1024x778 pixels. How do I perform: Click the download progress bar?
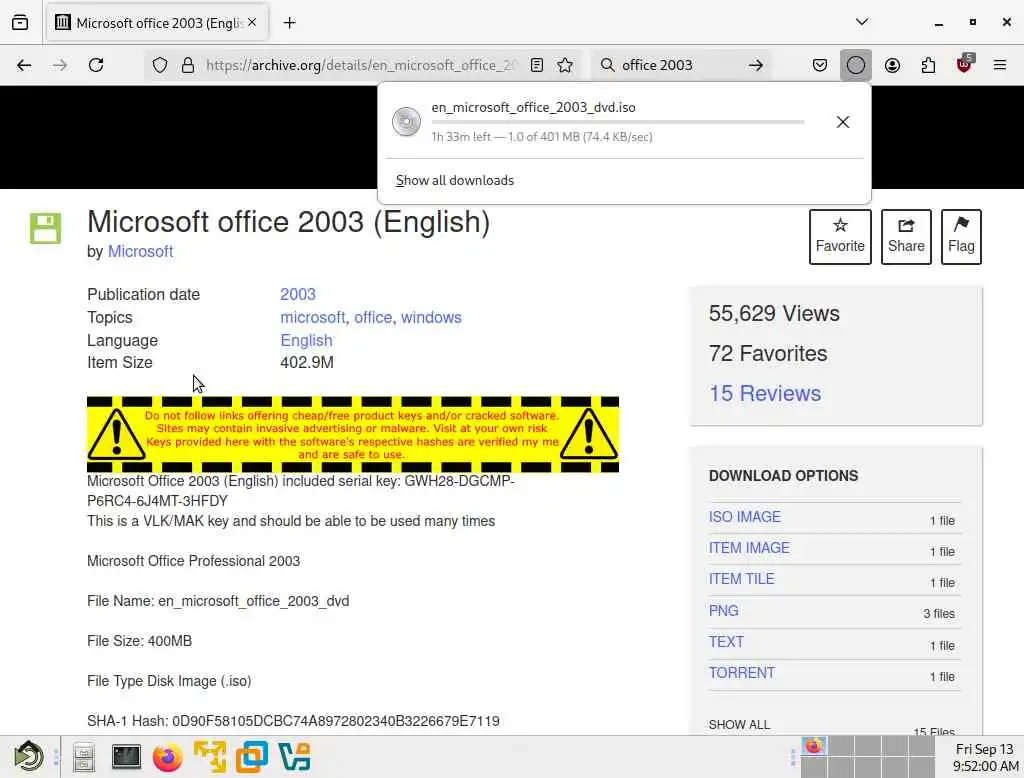coord(618,122)
